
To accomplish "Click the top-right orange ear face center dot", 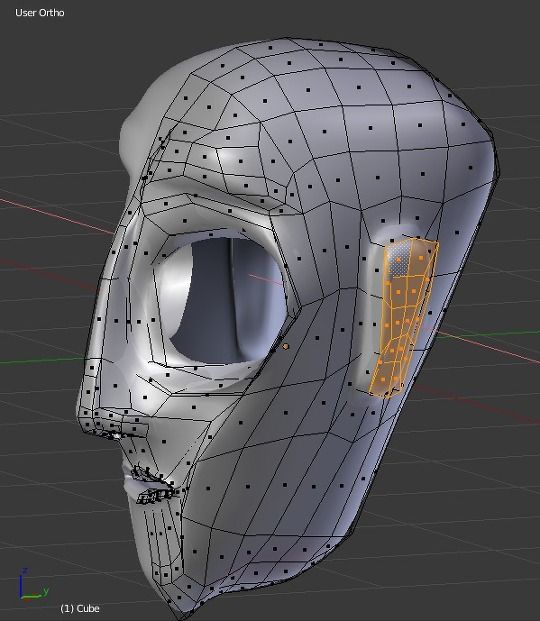I will tap(421, 258).
